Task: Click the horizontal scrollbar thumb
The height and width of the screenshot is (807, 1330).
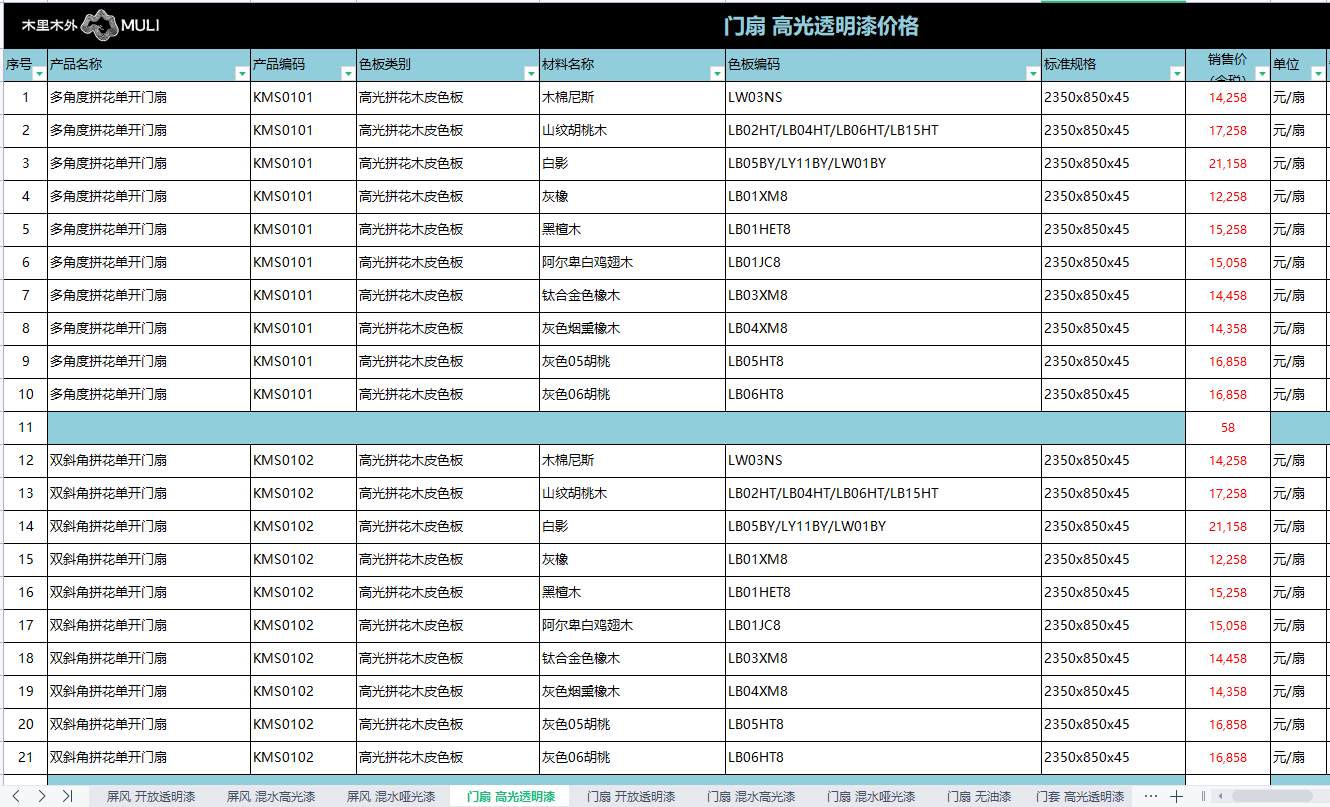Action: pyautogui.click(x=1271, y=796)
